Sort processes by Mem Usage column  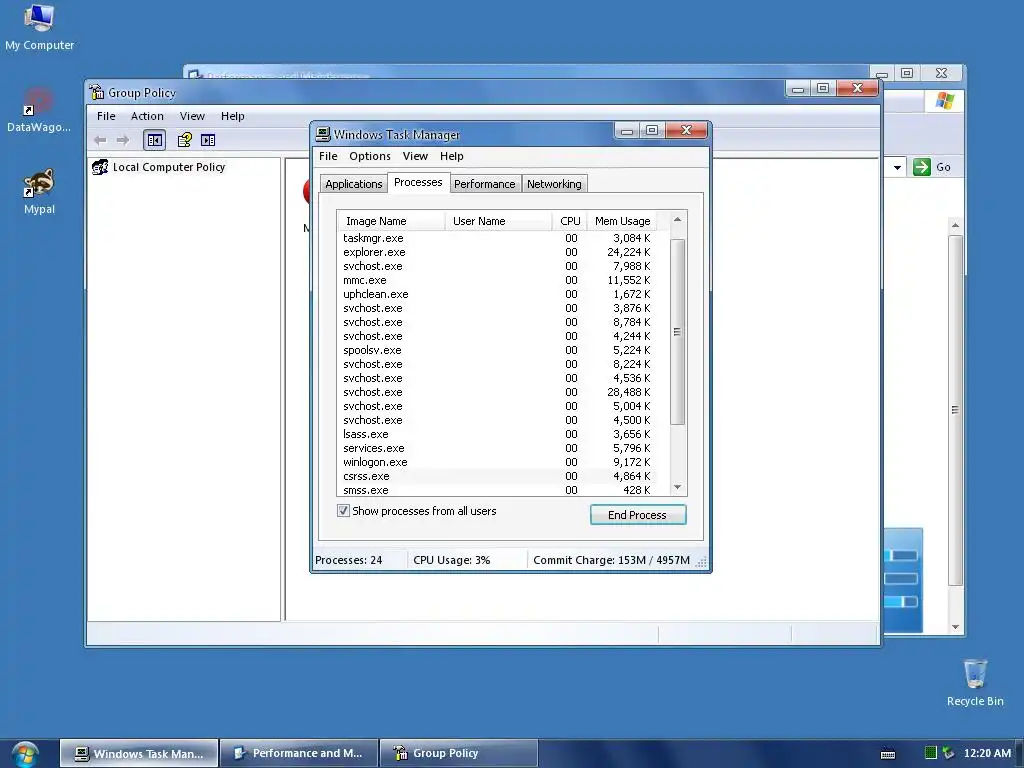[622, 221]
